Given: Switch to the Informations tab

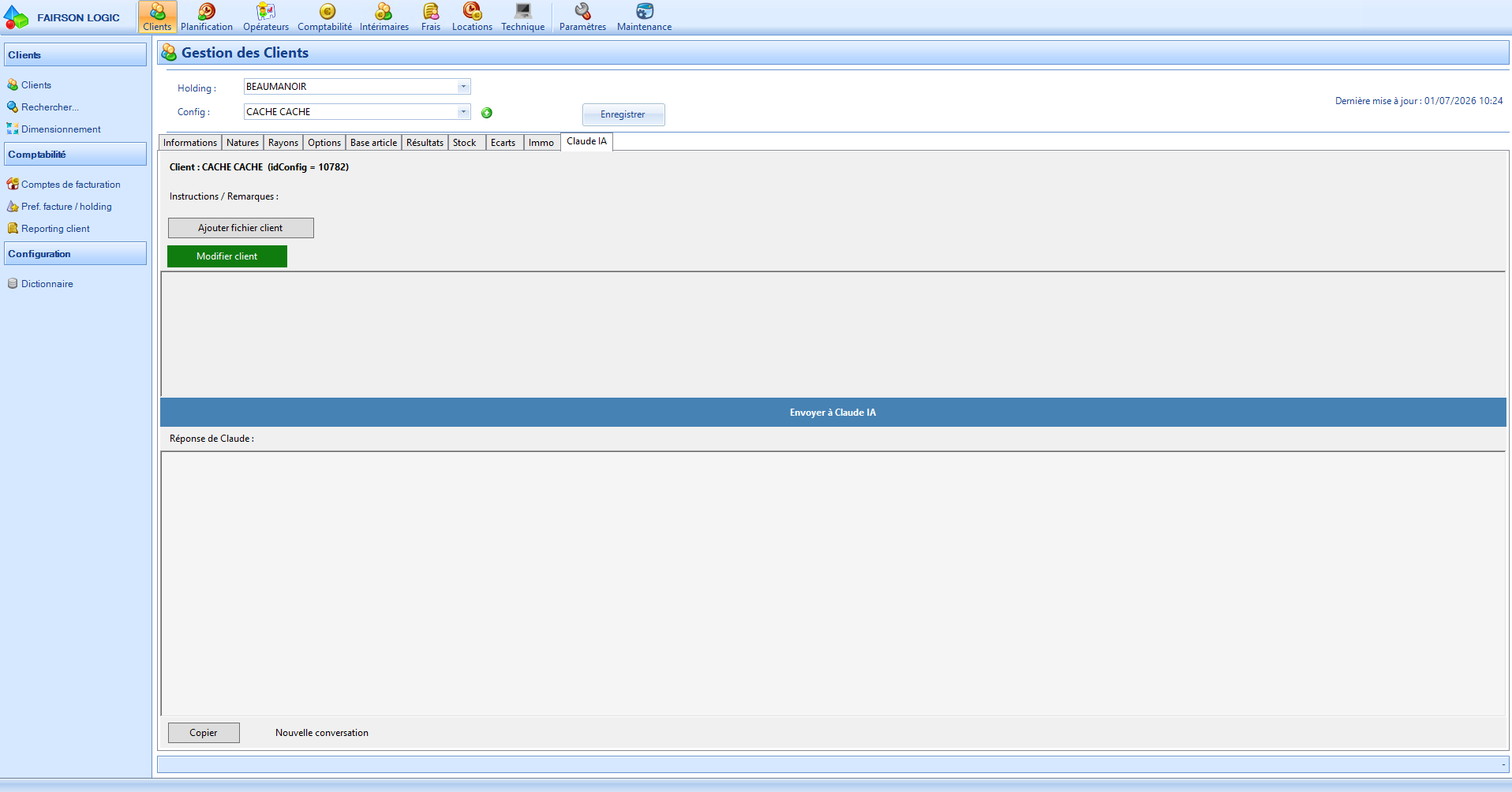Looking at the screenshot, I should click(190, 143).
